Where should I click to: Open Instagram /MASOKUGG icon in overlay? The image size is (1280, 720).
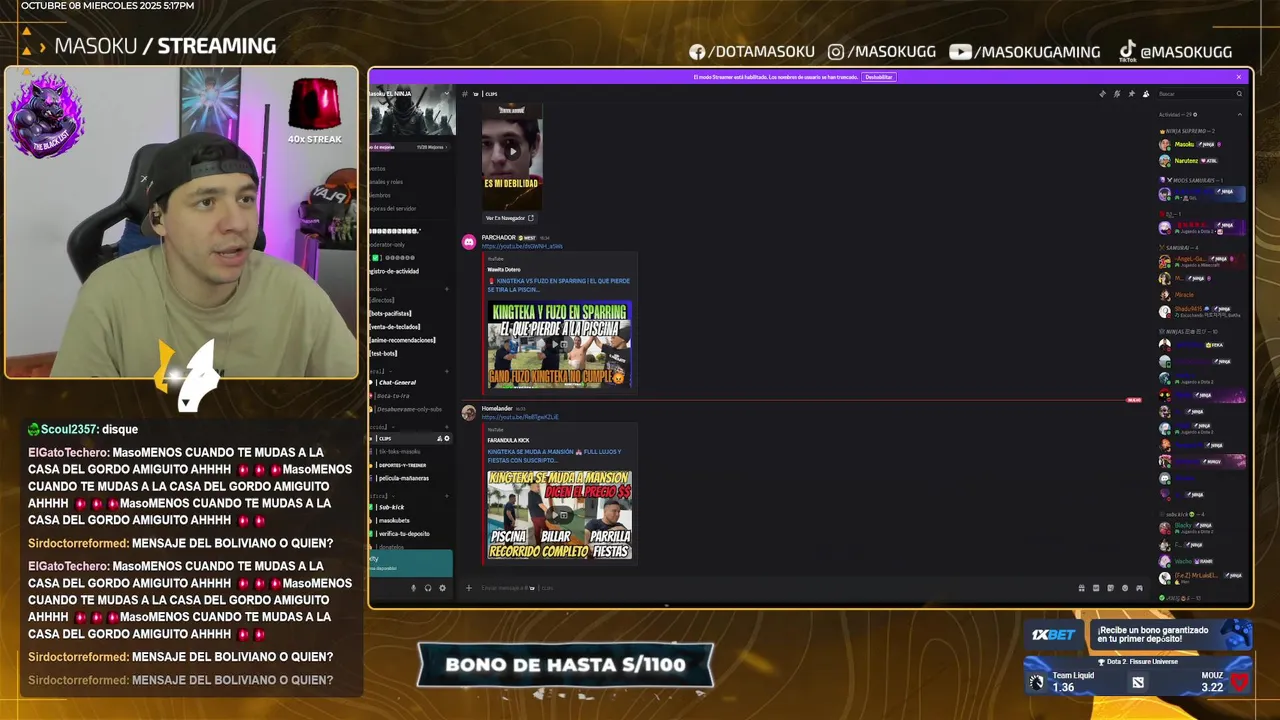pyautogui.click(x=836, y=52)
